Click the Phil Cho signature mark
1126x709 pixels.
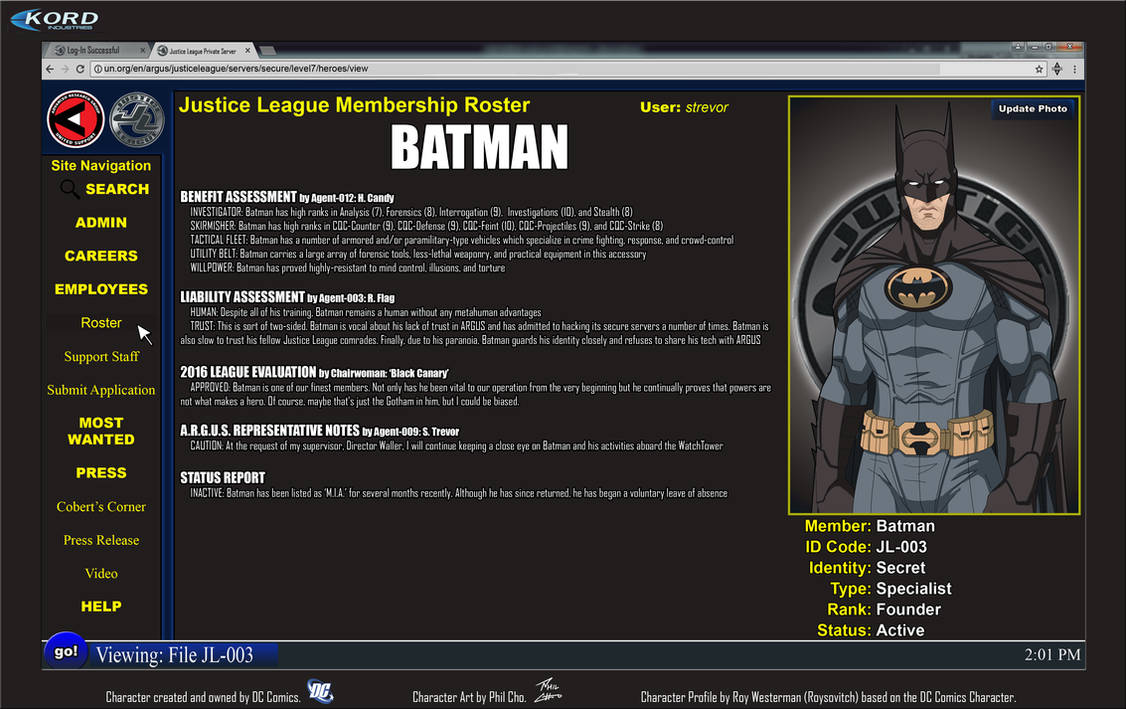point(548,690)
